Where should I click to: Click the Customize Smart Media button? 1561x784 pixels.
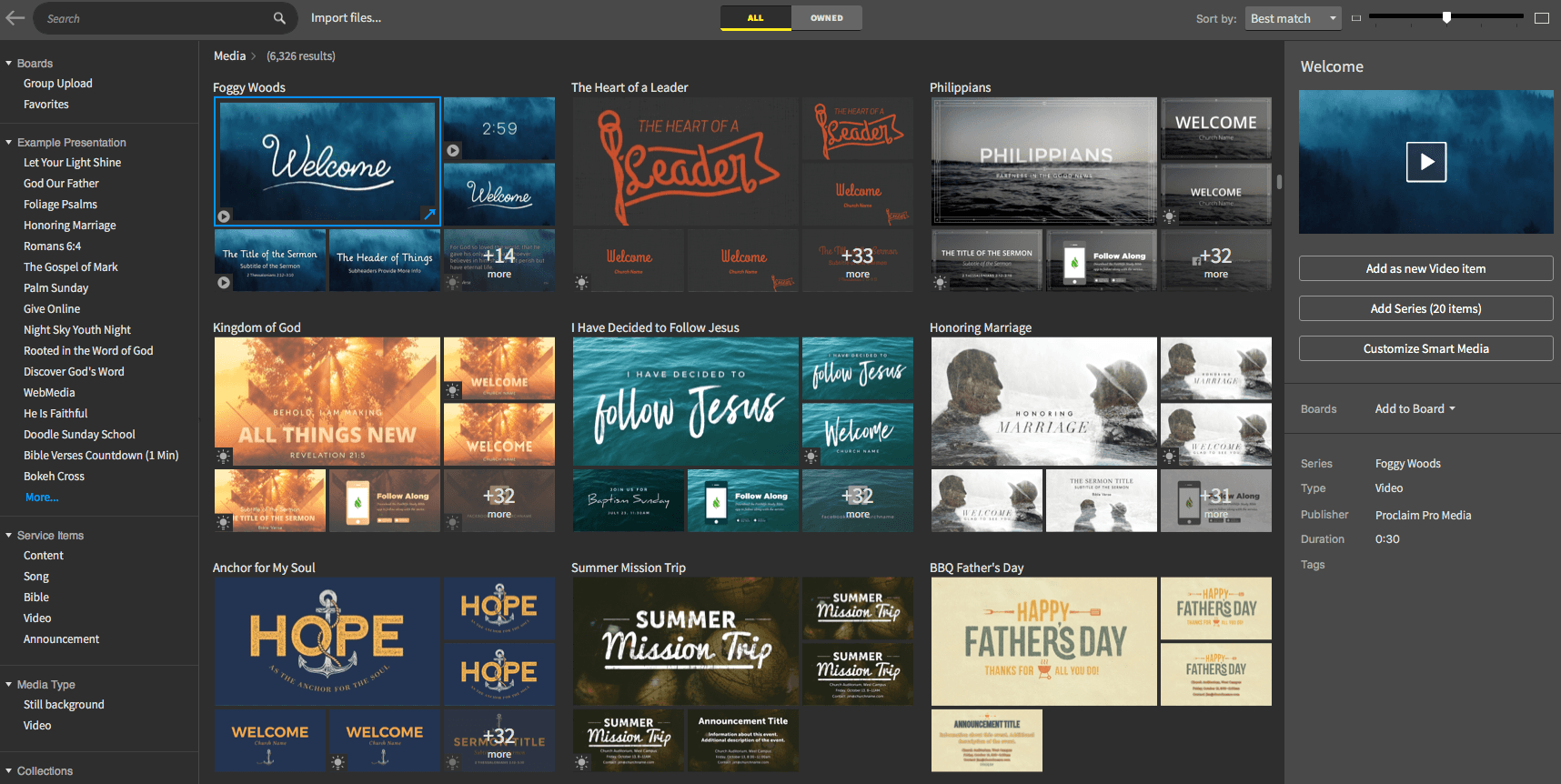pyautogui.click(x=1425, y=349)
